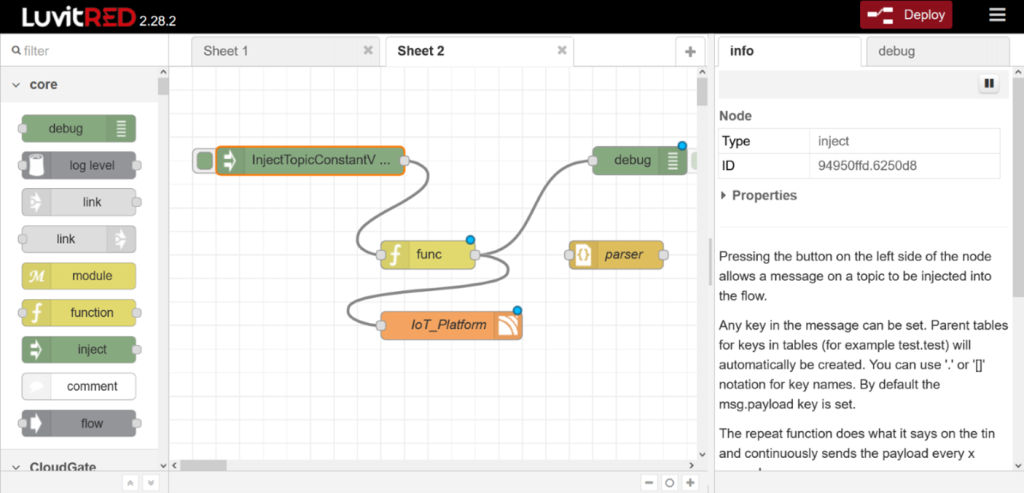1024x493 pixels.
Task: Select the func node on the canvas
Action: click(x=428, y=255)
